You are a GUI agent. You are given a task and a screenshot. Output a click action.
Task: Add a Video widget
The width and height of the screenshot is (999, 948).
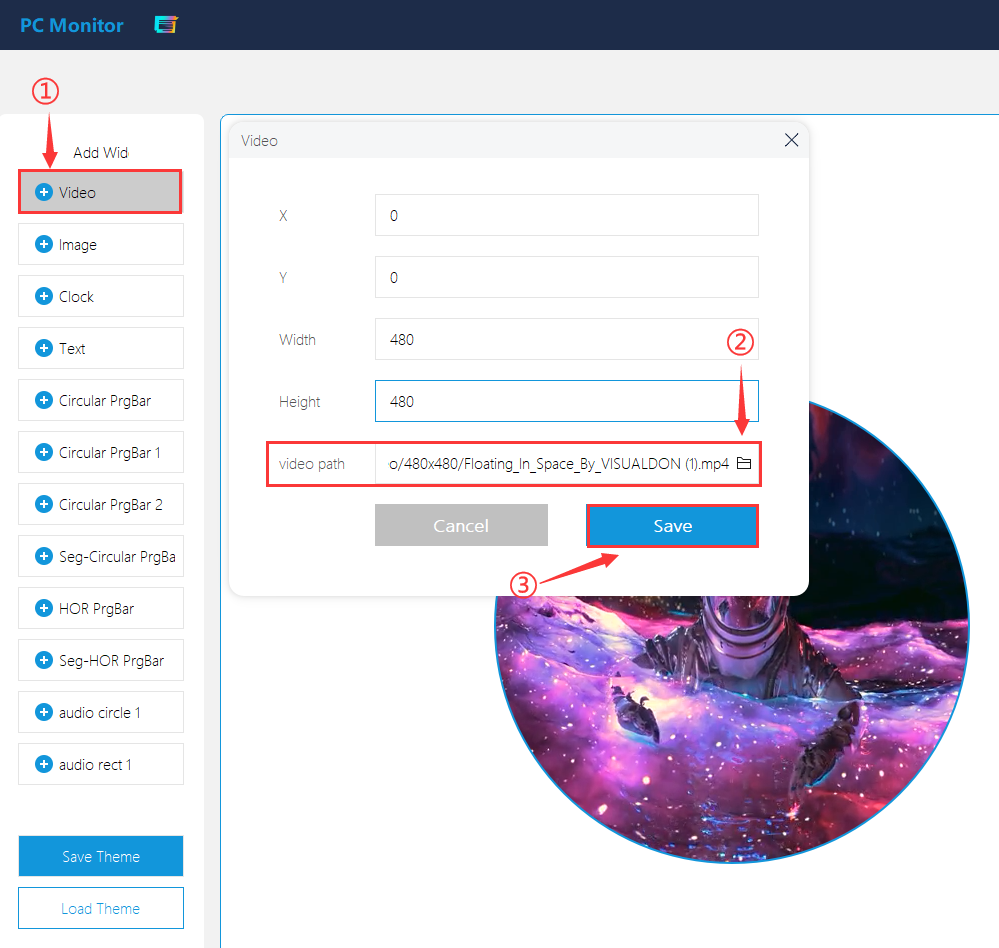pos(101,192)
